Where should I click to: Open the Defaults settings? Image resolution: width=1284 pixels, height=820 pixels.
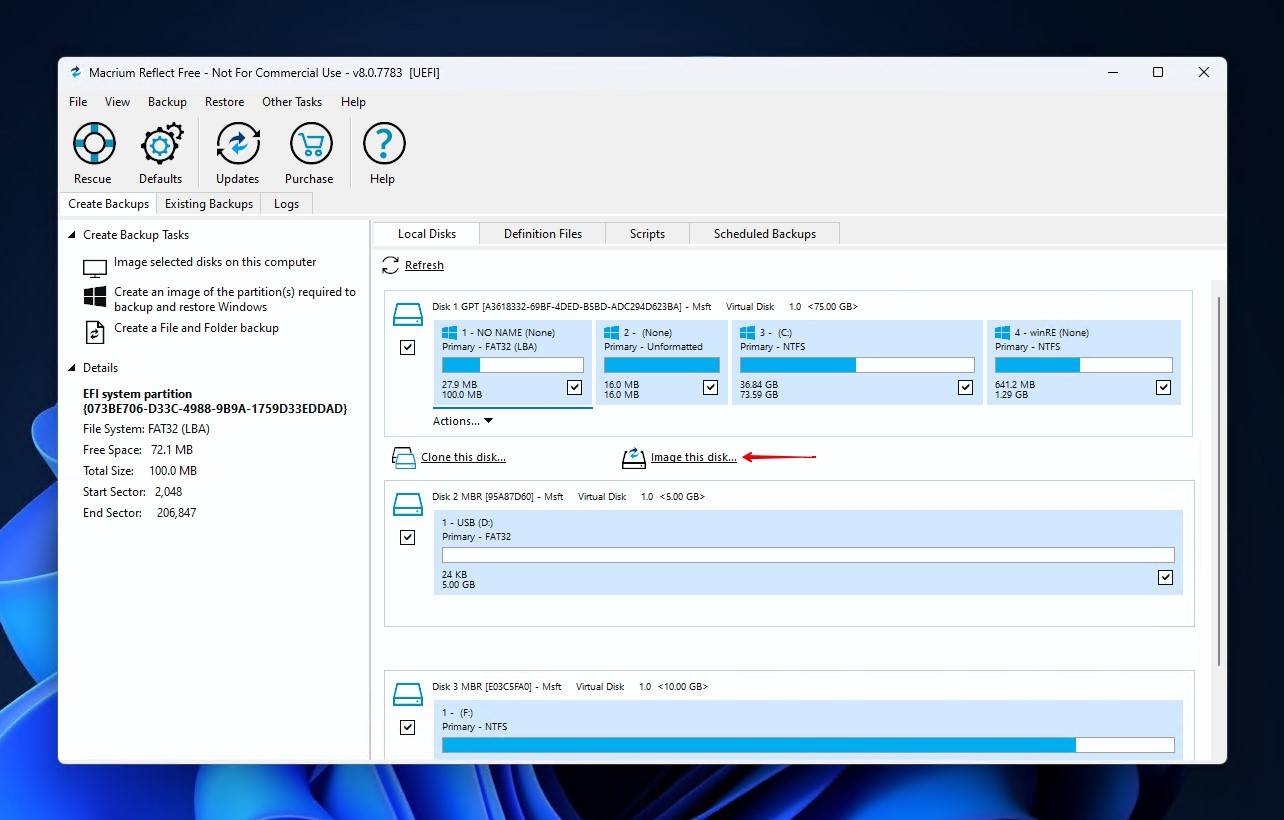(x=160, y=151)
